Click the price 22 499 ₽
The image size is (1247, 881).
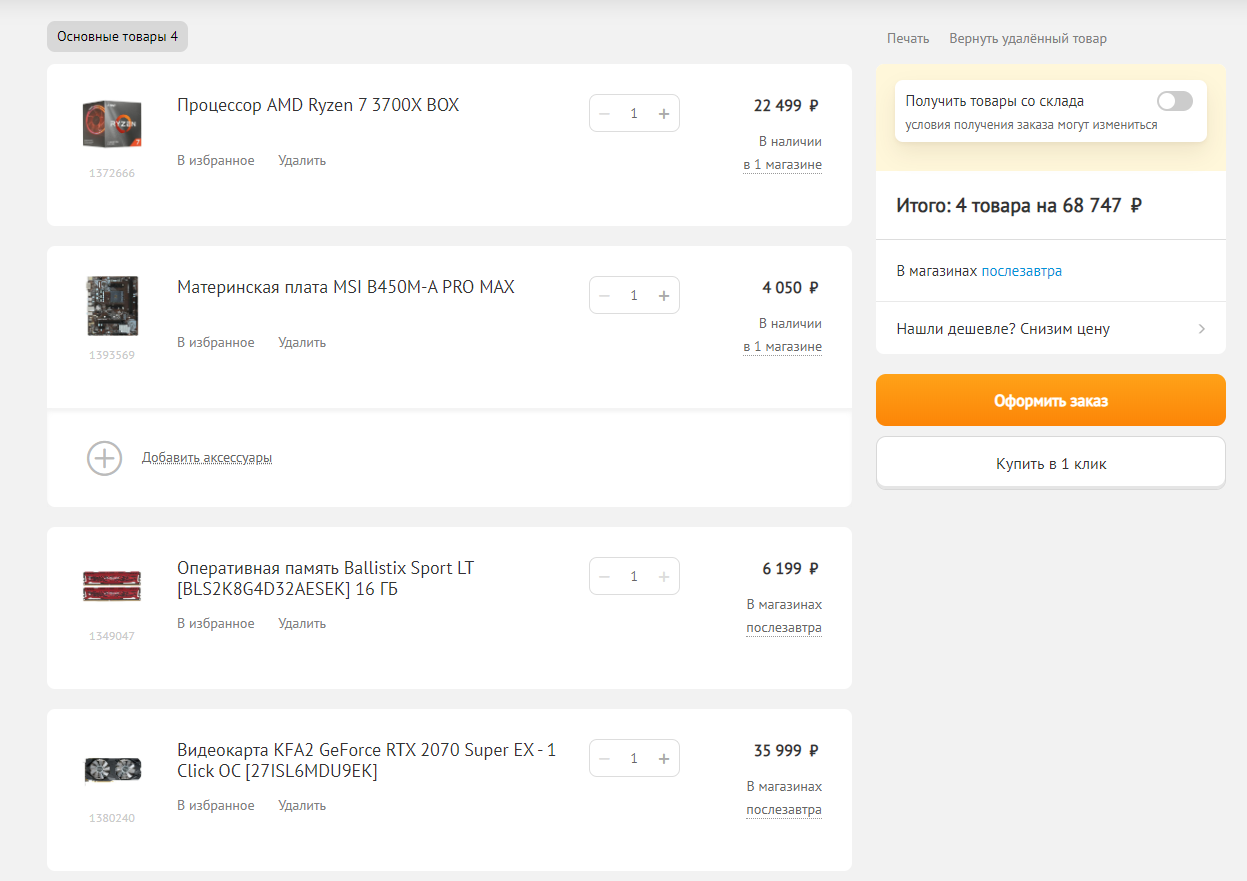[787, 106]
